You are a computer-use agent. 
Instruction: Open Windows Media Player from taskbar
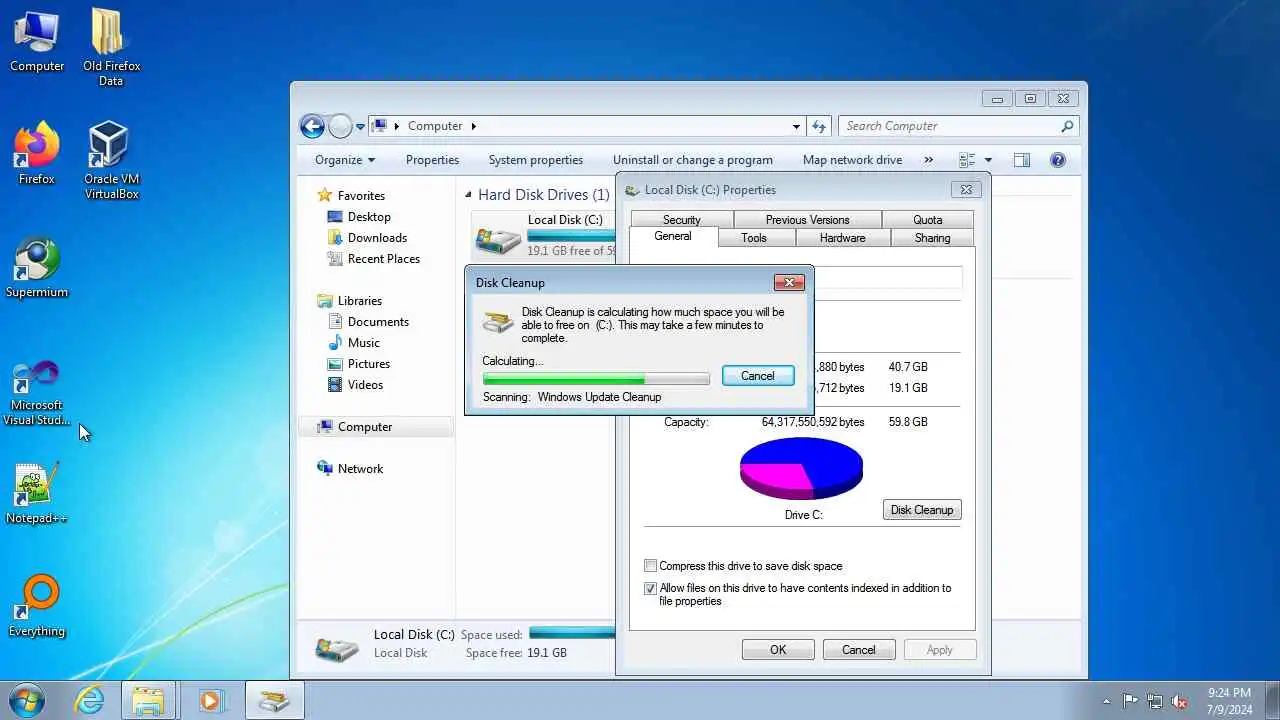210,700
